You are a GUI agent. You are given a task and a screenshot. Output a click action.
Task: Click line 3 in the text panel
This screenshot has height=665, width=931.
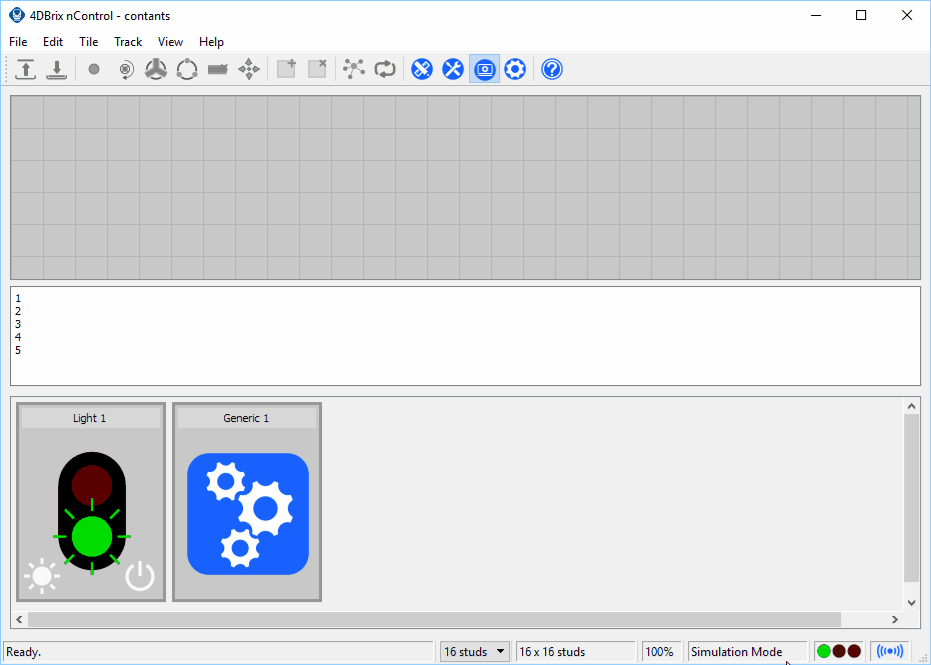[18, 324]
